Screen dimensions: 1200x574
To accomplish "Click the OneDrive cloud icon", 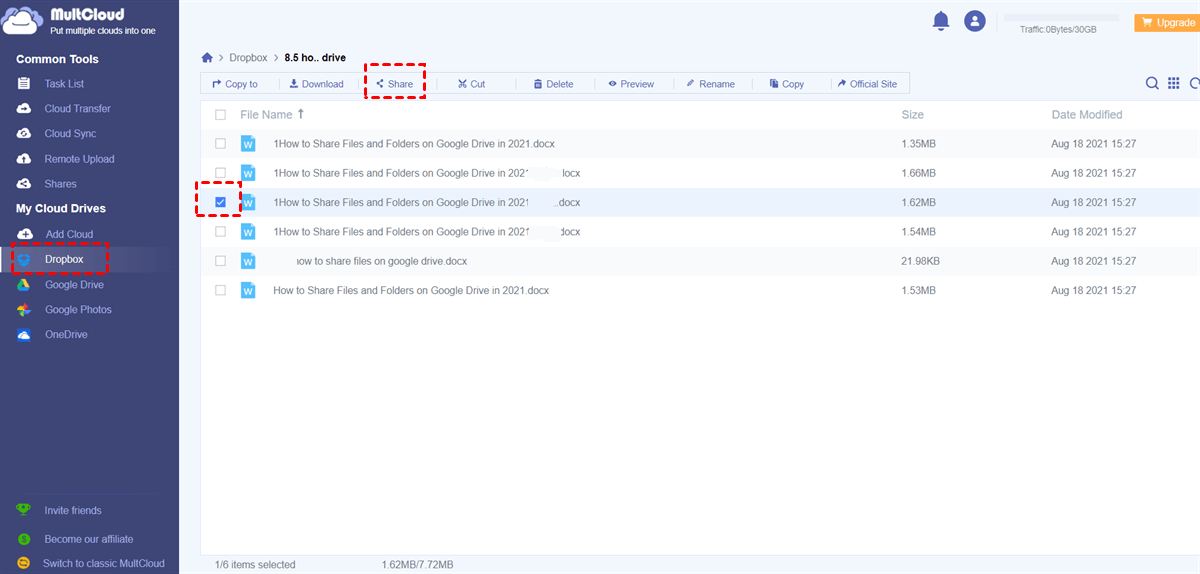I will 24,335.
